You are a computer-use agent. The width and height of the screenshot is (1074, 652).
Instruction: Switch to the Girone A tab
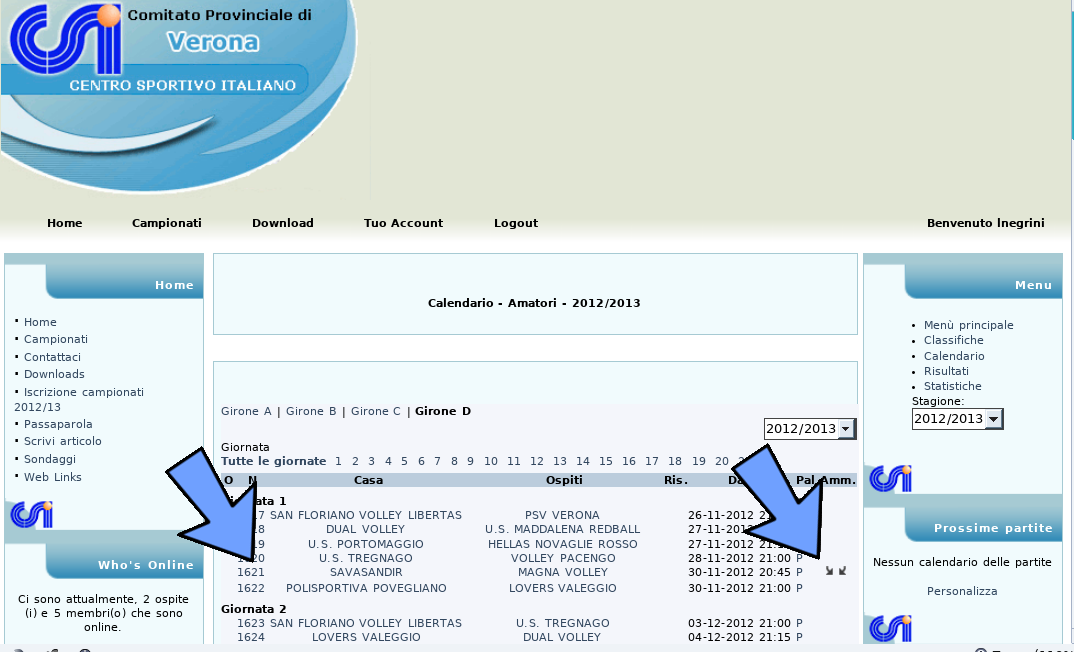click(246, 412)
